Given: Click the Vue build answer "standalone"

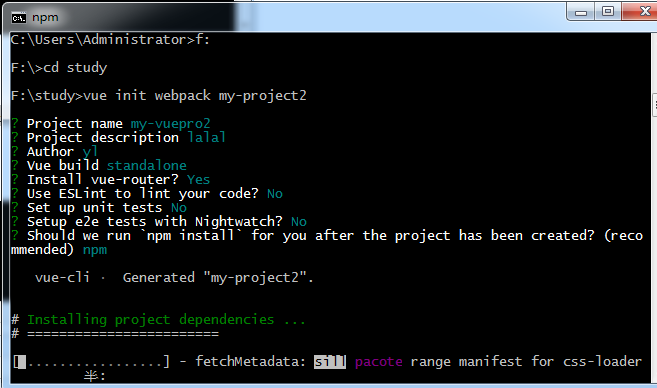Looking at the screenshot, I should pos(147,166).
